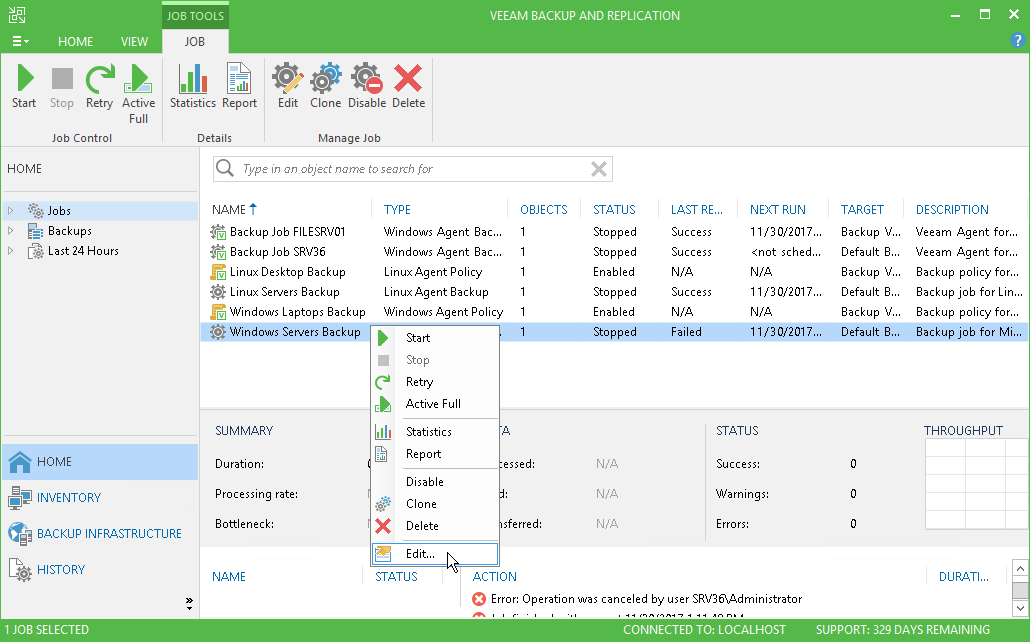Image resolution: width=1030 pixels, height=642 pixels.
Task: Sort log by DURATION column
Action: [964, 577]
